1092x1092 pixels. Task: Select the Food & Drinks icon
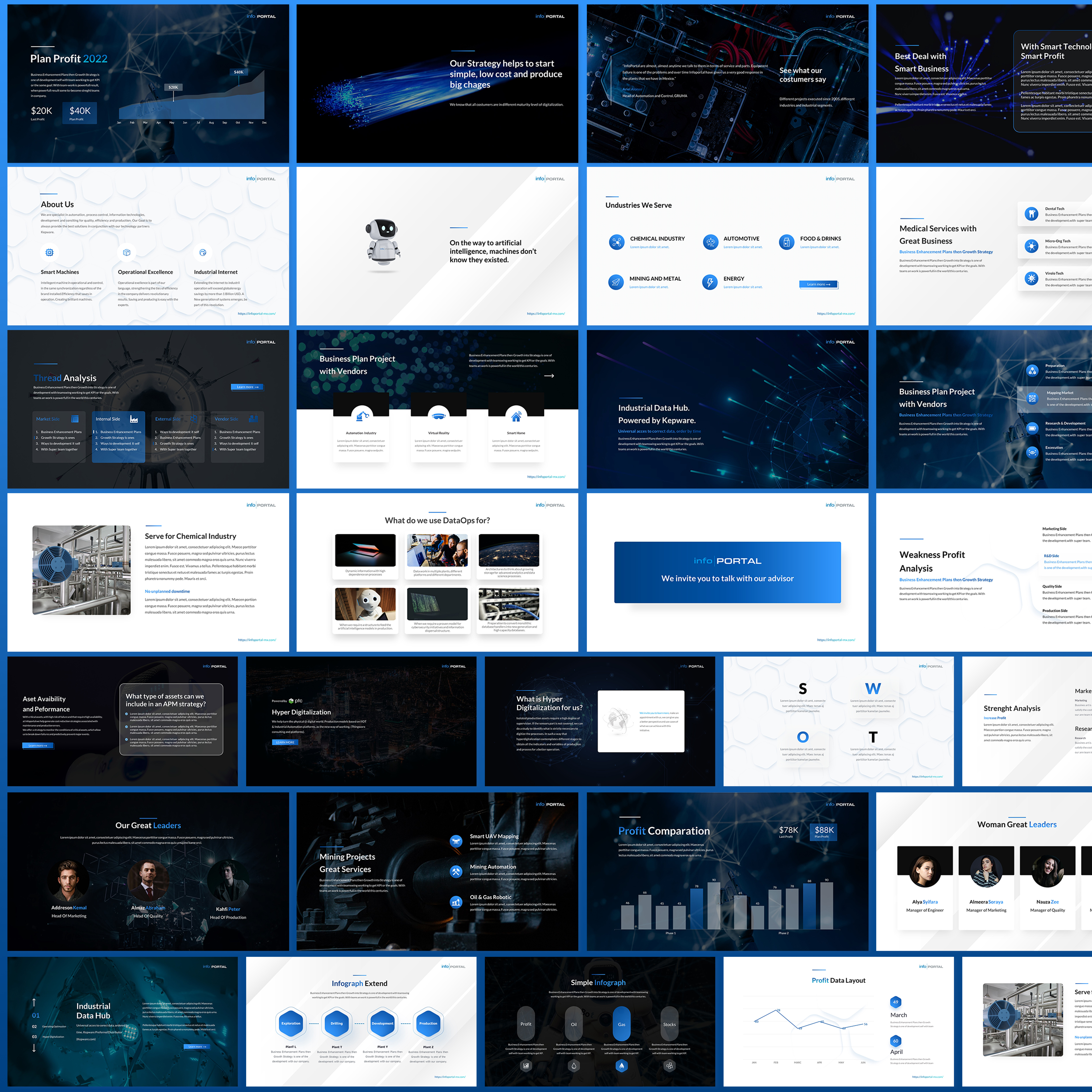[x=786, y=242]
